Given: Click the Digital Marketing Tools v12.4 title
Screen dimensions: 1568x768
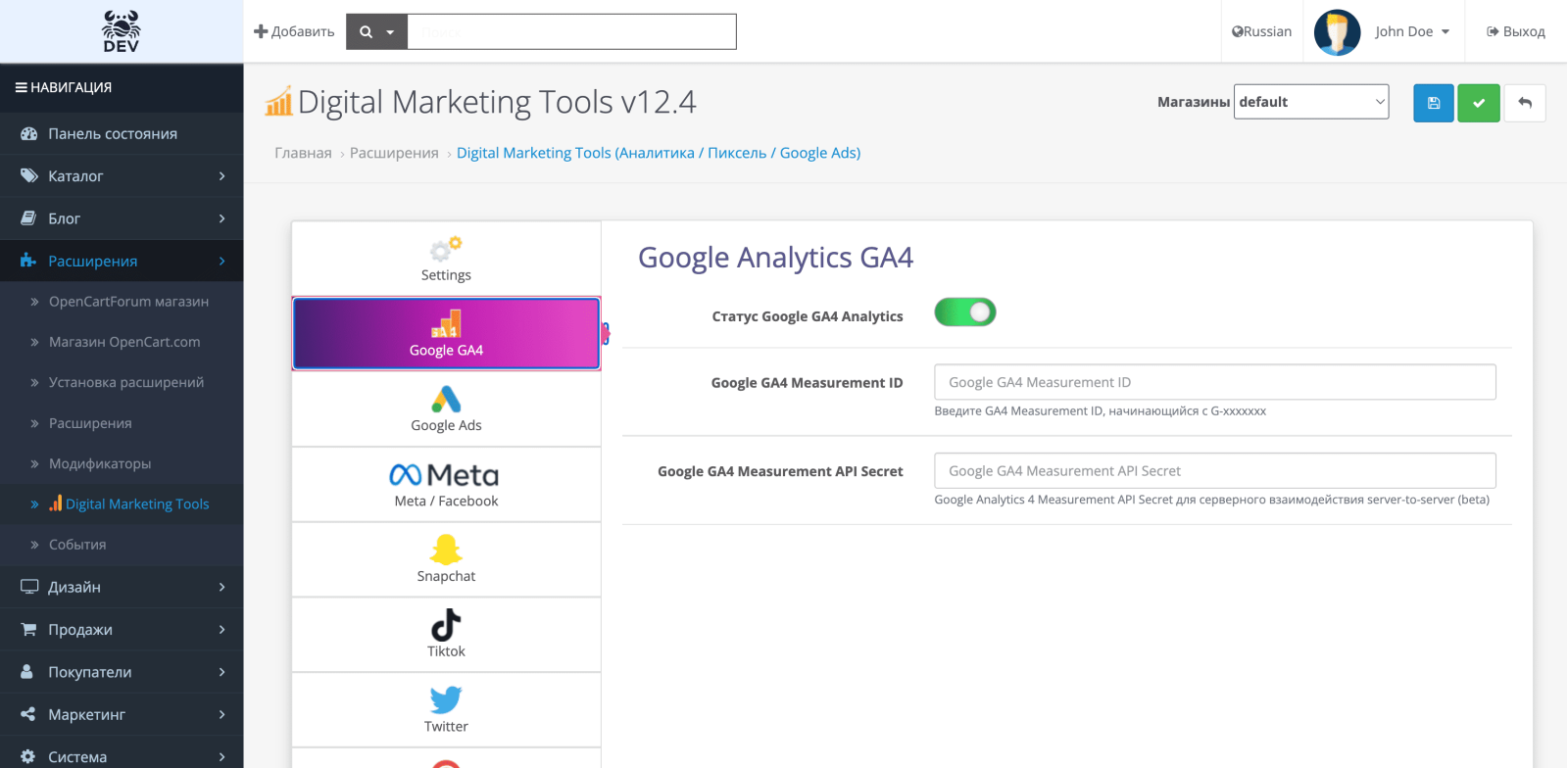Looking at the screenshot, I should (x=497, y=102).
